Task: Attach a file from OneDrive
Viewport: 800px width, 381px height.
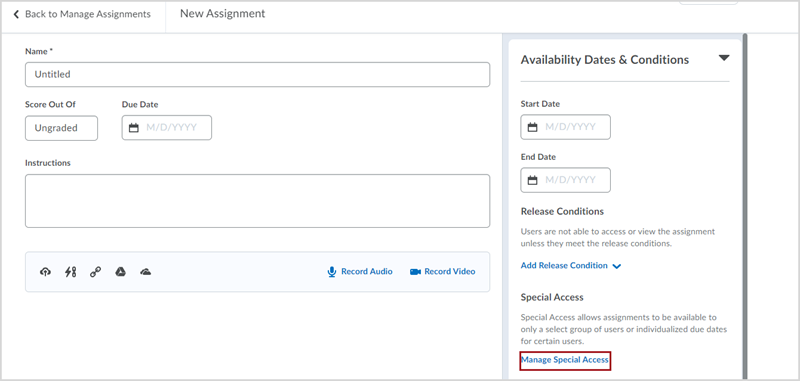Action: pos(145,272)
